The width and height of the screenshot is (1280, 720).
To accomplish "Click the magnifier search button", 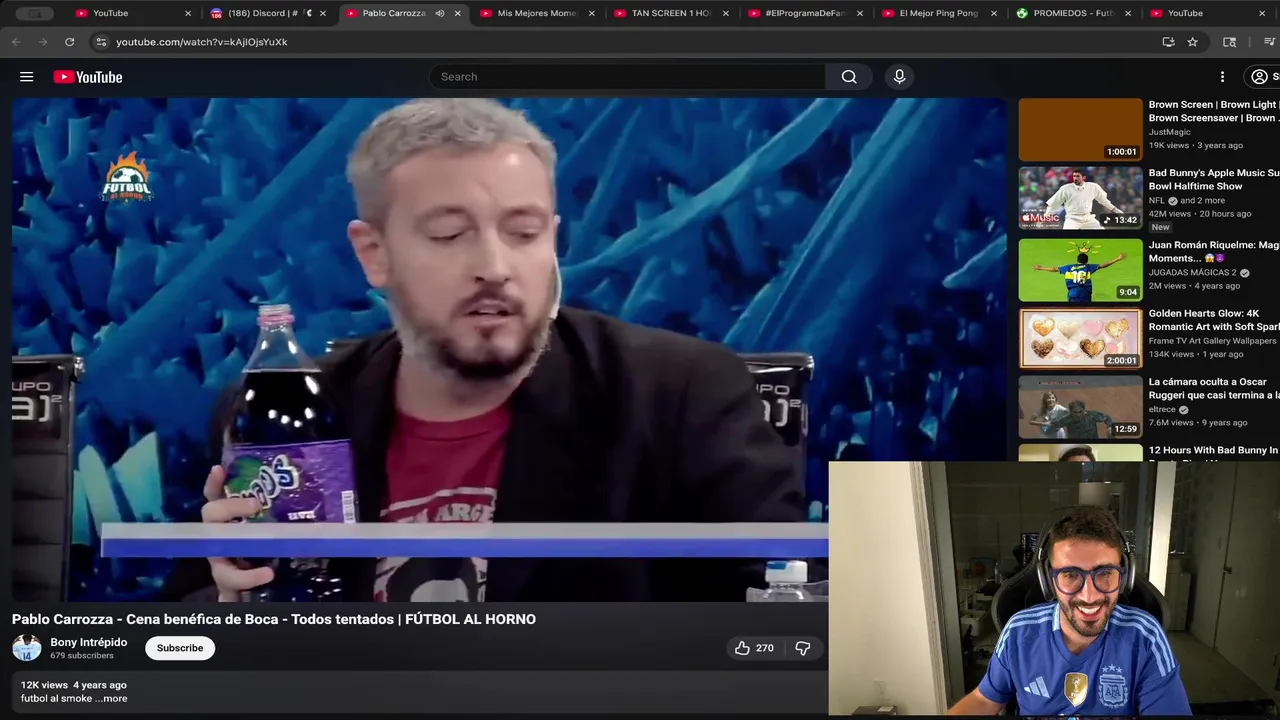I will (x=849, y=77).
